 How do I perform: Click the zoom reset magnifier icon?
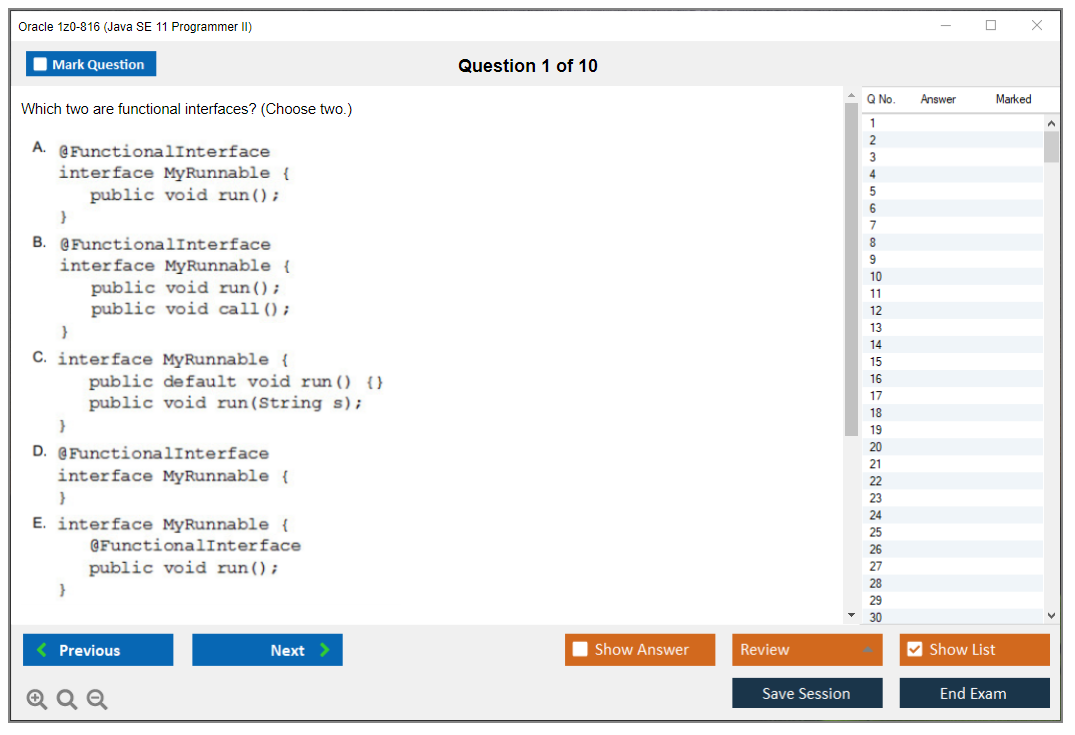(x=67, y=700)
